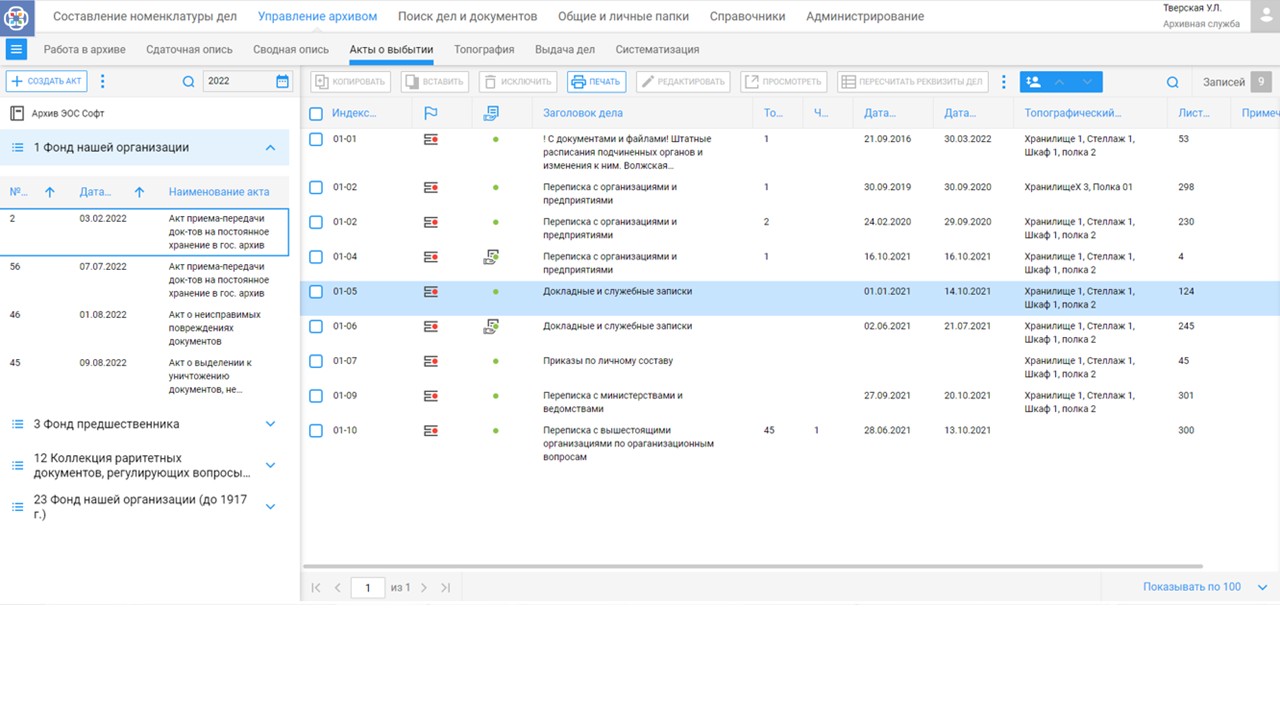Viewport: 1280px width, 720px height.
Task: Click the calendar icon in the 2022 year field
Action: coord(282,82)
